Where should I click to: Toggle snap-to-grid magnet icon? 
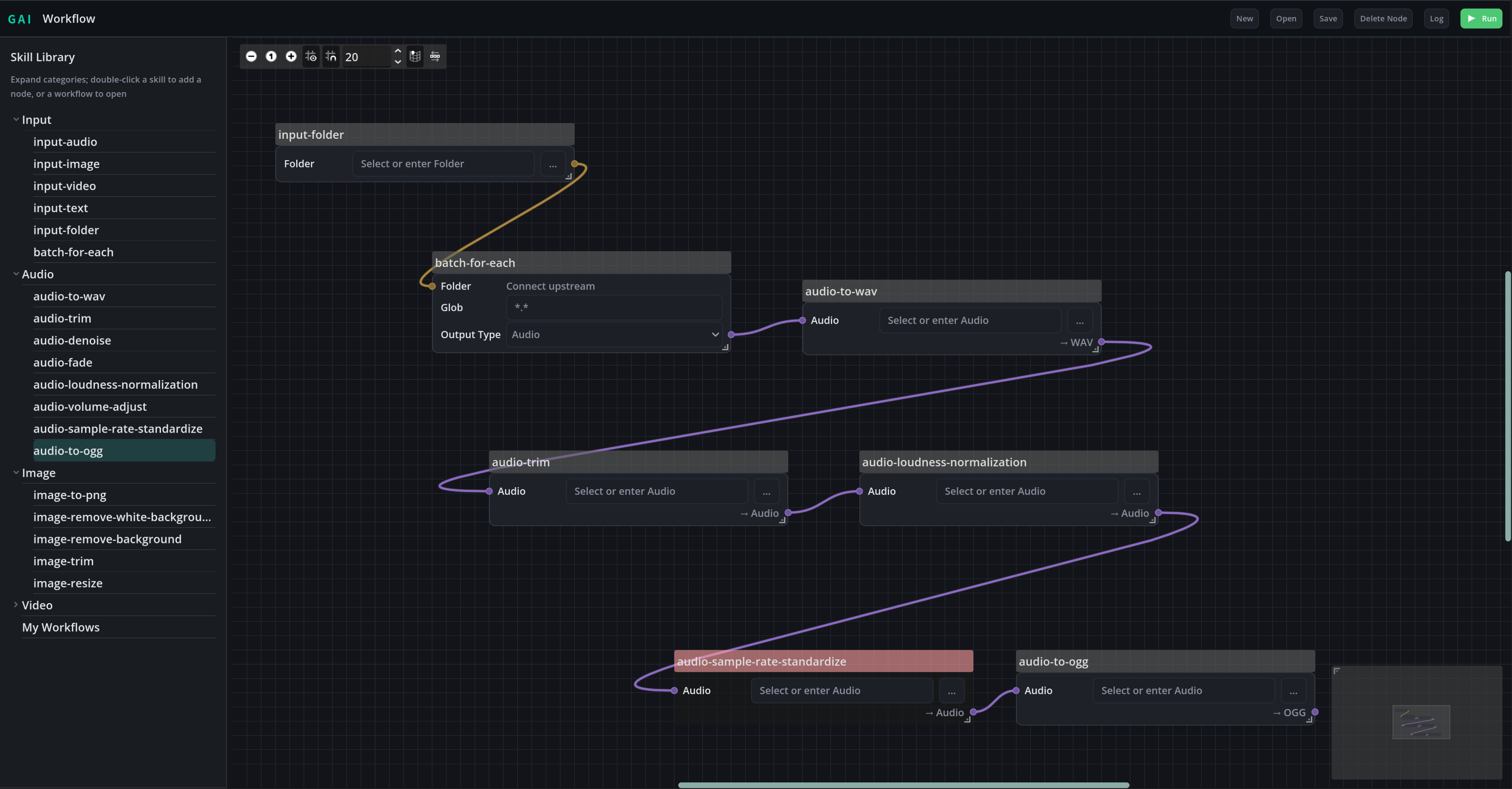pyautogui.click(x=331, y=56)
